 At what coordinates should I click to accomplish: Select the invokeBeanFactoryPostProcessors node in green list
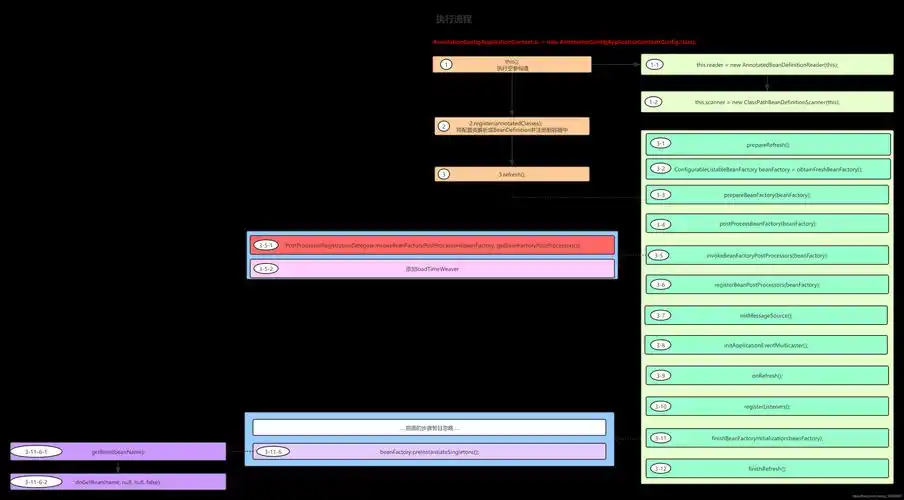click(766, 256)
